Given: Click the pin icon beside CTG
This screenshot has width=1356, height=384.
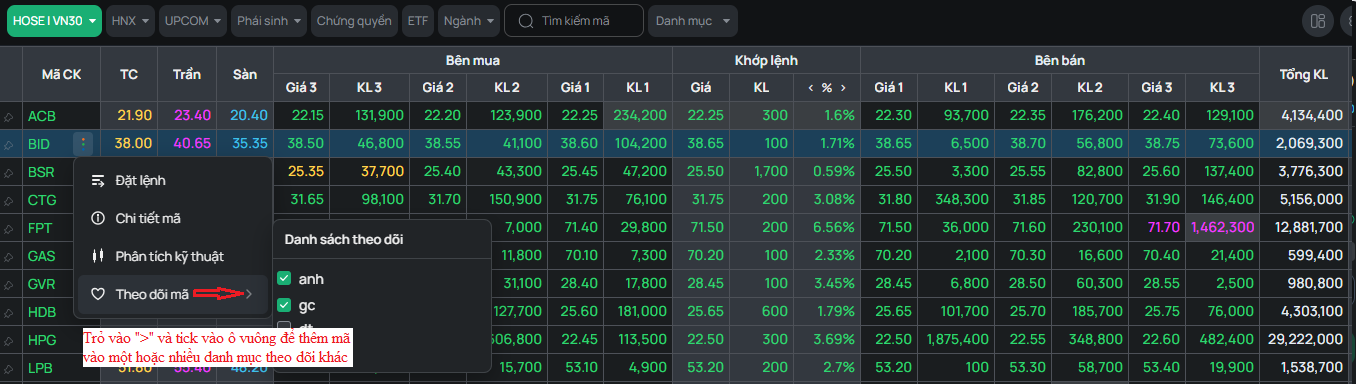Looking at the screenshot, I should (9, 201).
